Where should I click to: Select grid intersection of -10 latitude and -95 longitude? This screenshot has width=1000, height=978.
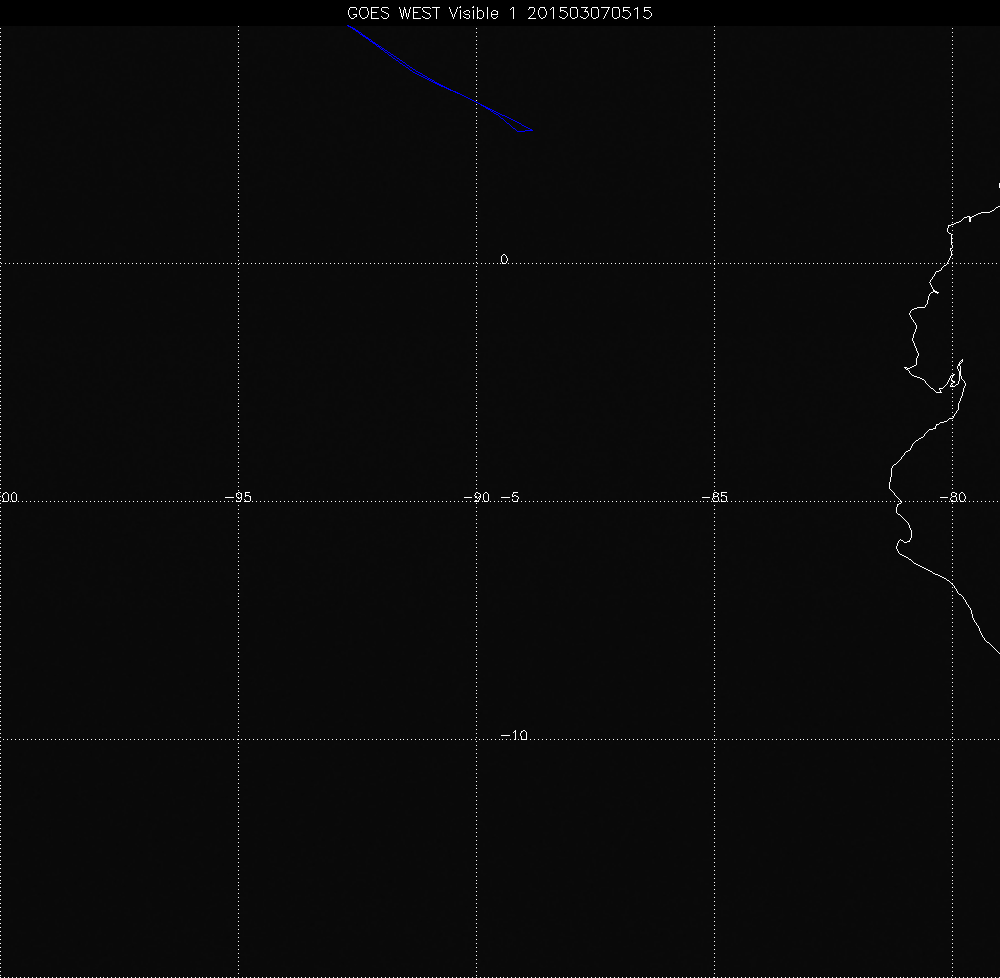pos(238,739)
